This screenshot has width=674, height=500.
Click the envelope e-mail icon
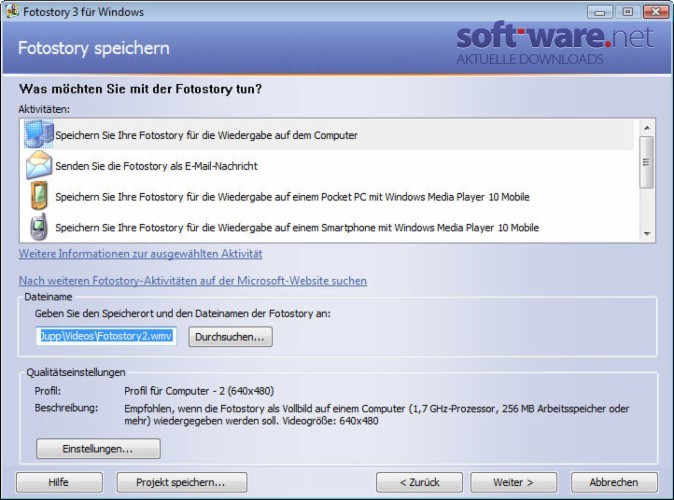pyautogui.click(x=39, y=165)
